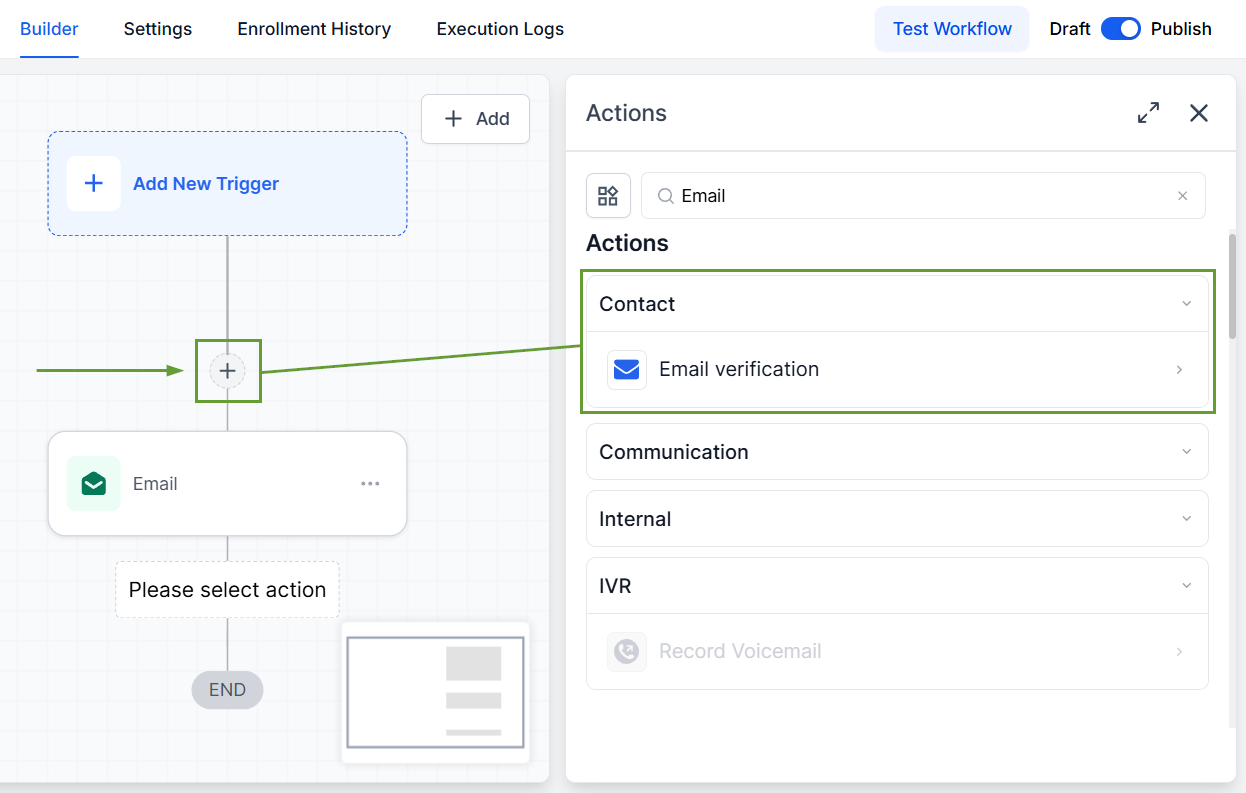Open the Enrollment History tab

314,29
